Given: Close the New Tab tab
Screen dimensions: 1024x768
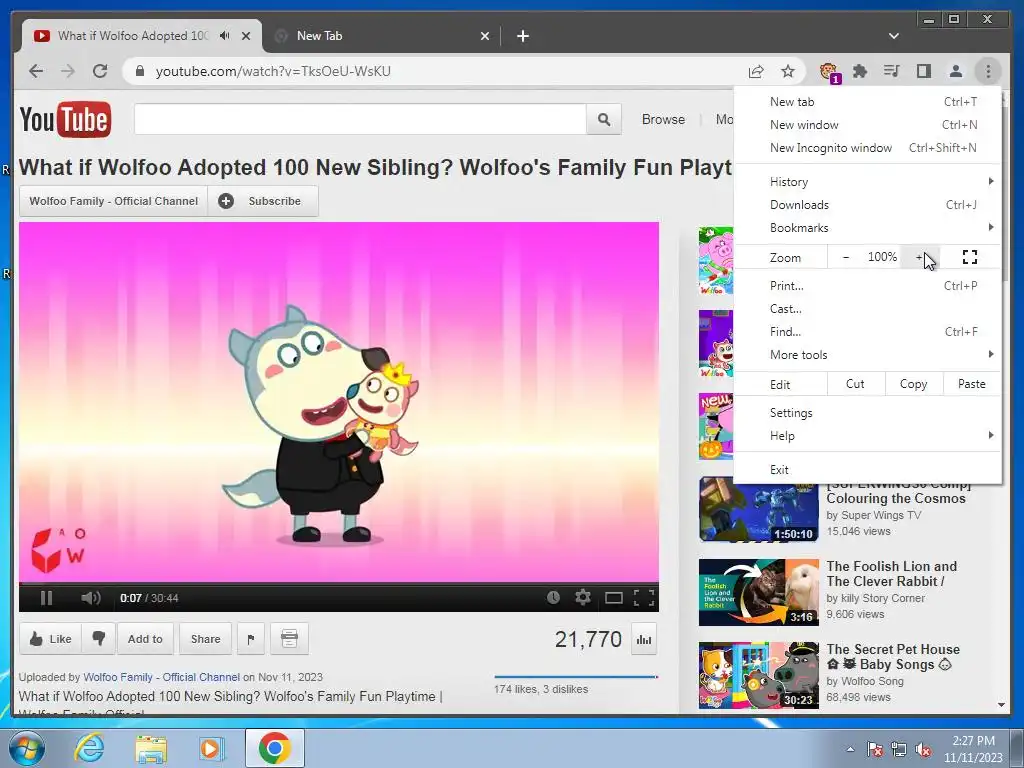Looking at the screenshot, I should (485, 36).
